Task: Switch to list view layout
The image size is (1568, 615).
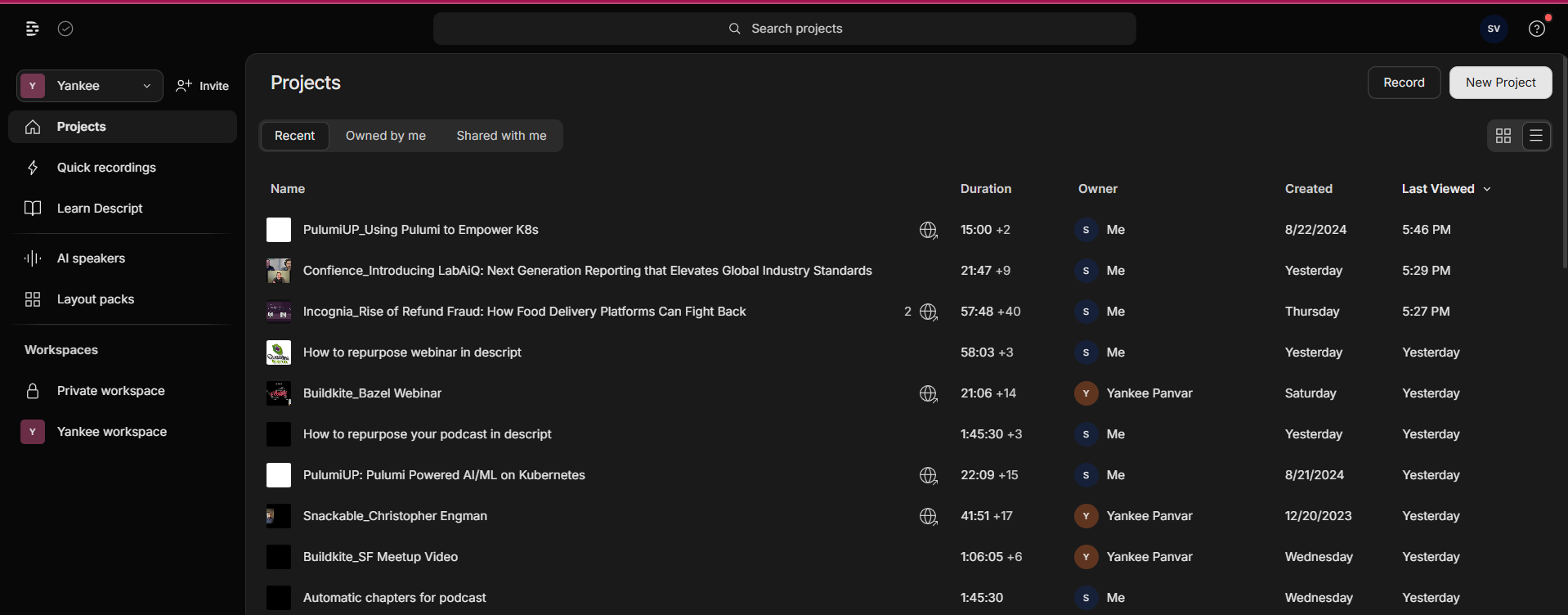Action: click(1536, 136)
